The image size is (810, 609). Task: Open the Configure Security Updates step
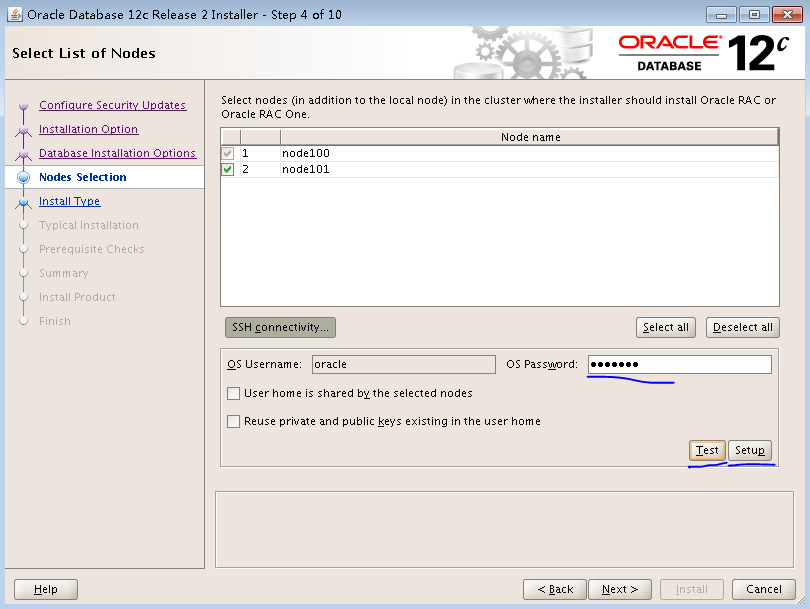pyautogui.click(x=112, y=105)
